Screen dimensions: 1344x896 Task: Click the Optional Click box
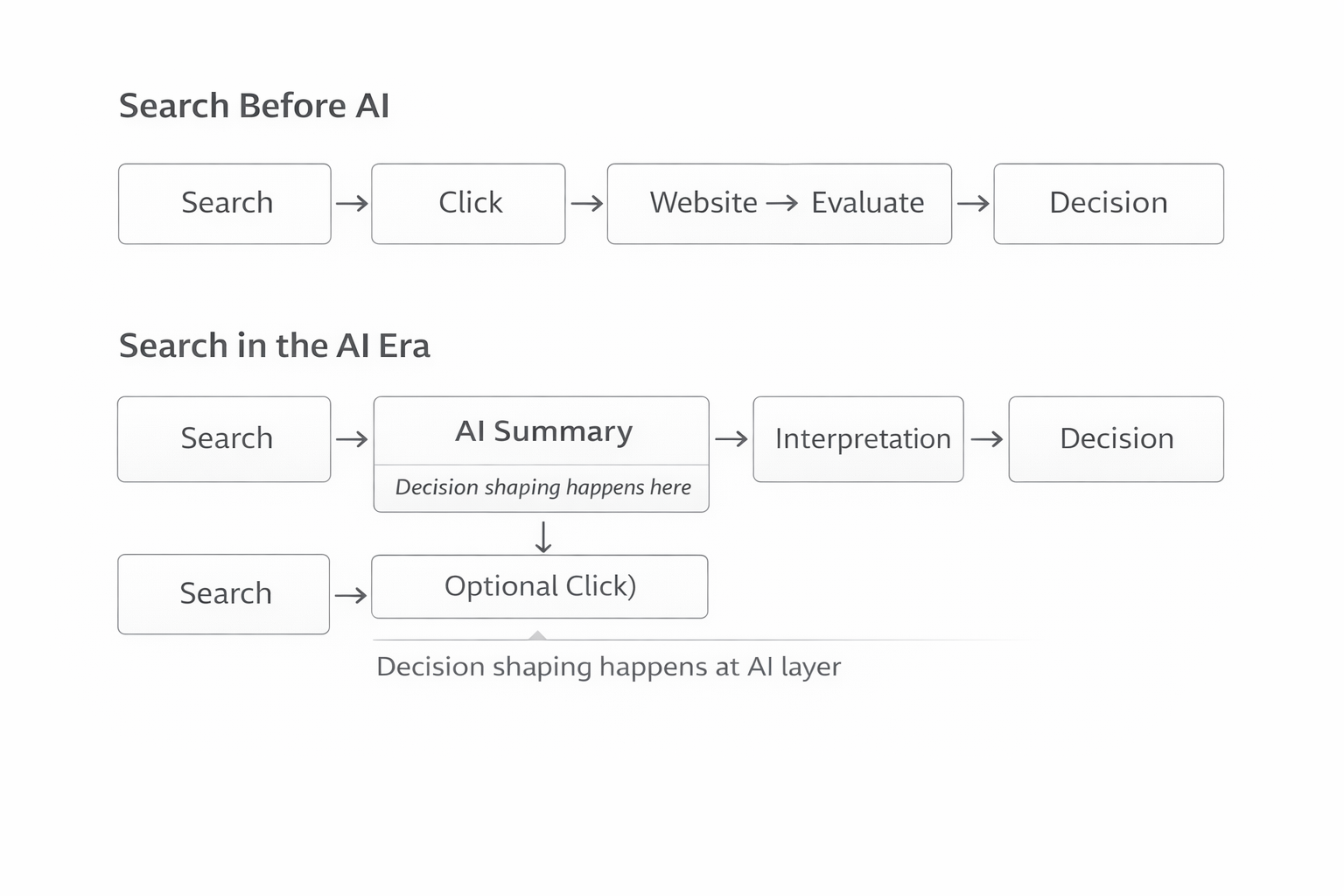point(540,586)
